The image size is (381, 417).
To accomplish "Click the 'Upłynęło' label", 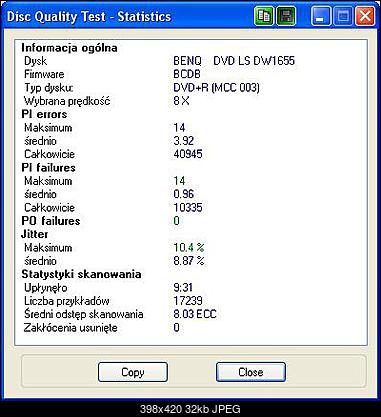I will point(46,288).
